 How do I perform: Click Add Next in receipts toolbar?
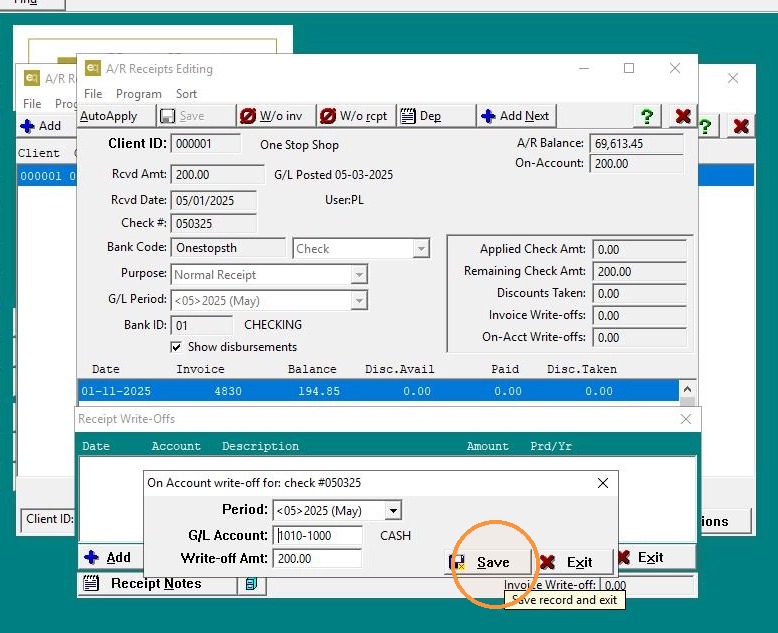(516, 116)
